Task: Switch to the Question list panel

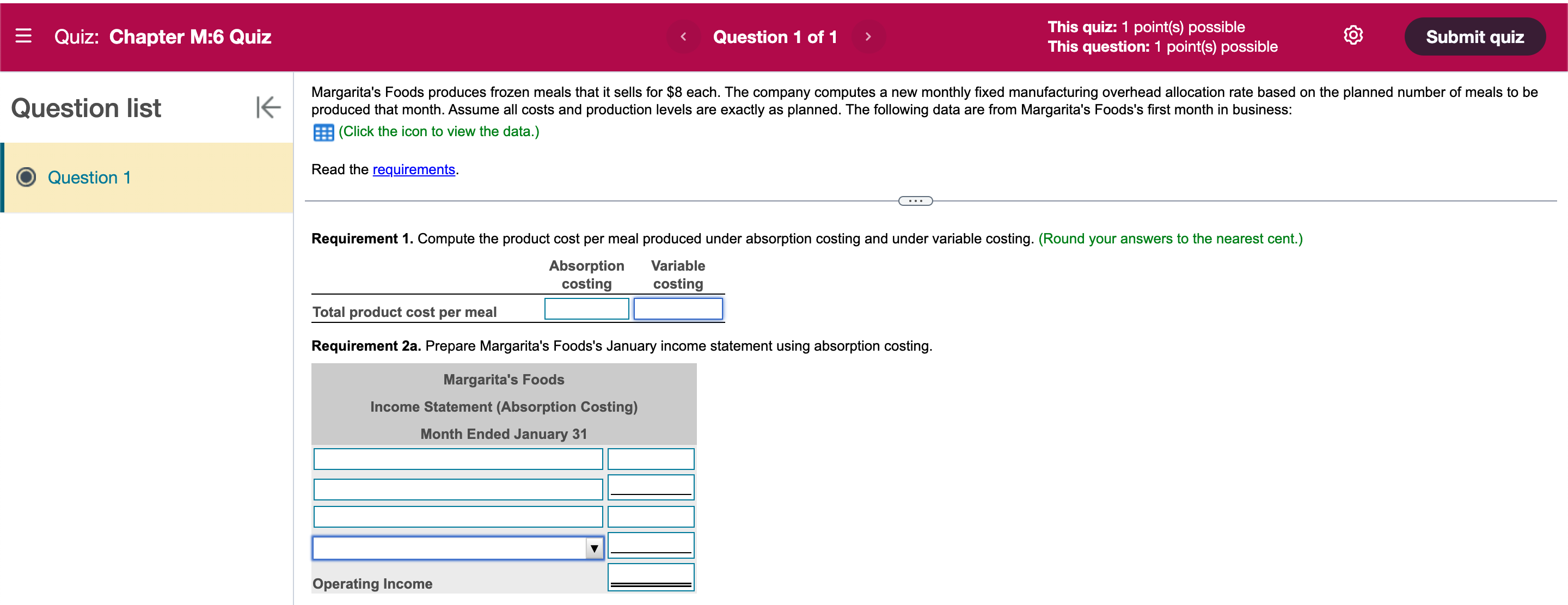Action: (x=86, y=108)
